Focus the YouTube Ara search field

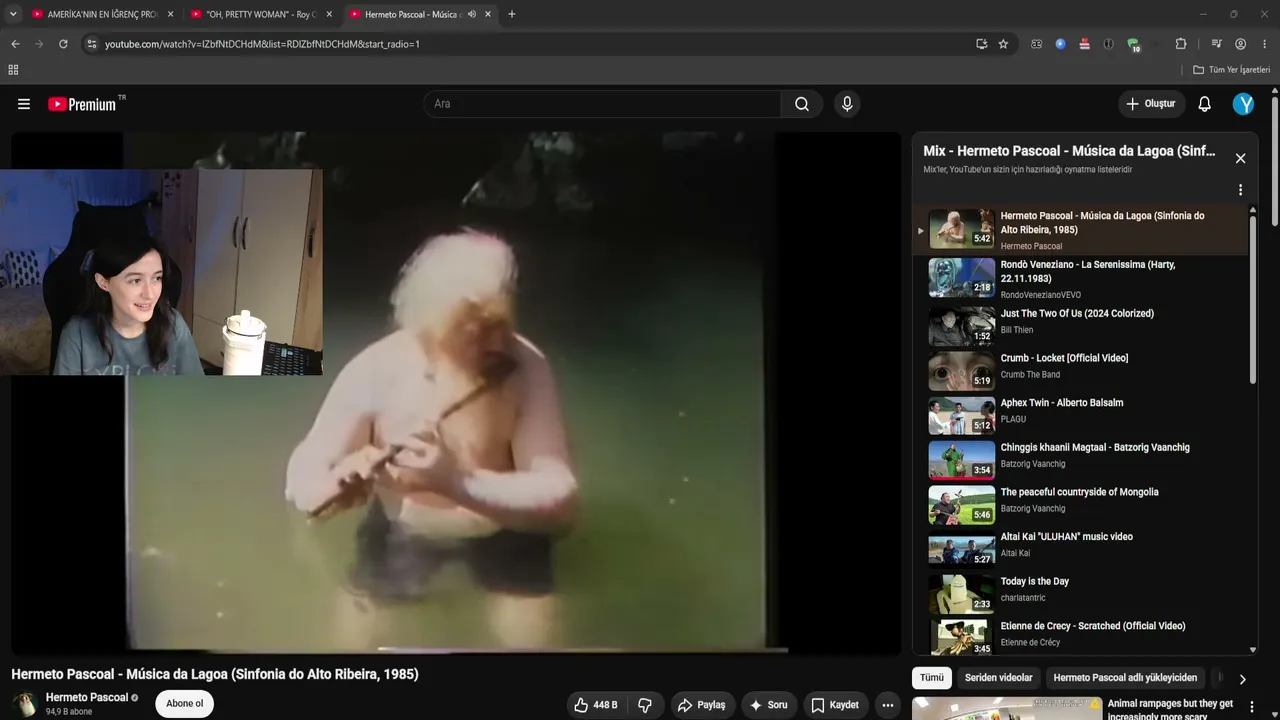point(602,104)
